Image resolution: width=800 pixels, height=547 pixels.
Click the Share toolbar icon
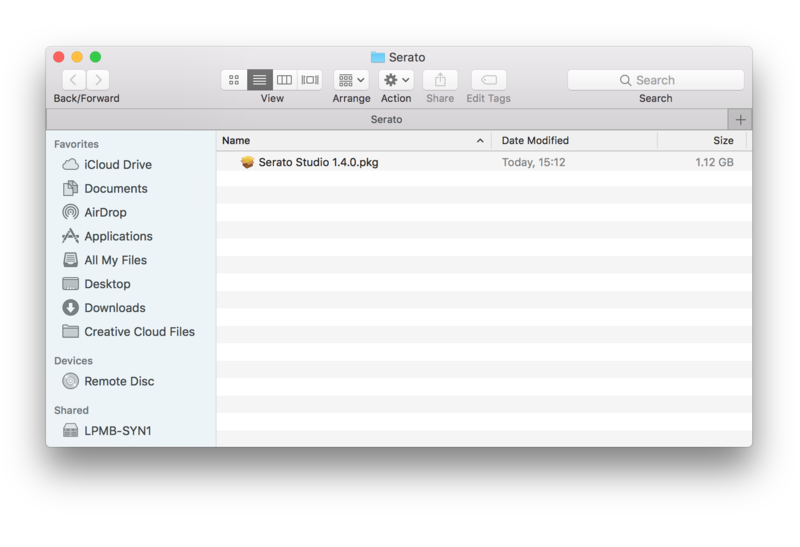coord(440,80)
